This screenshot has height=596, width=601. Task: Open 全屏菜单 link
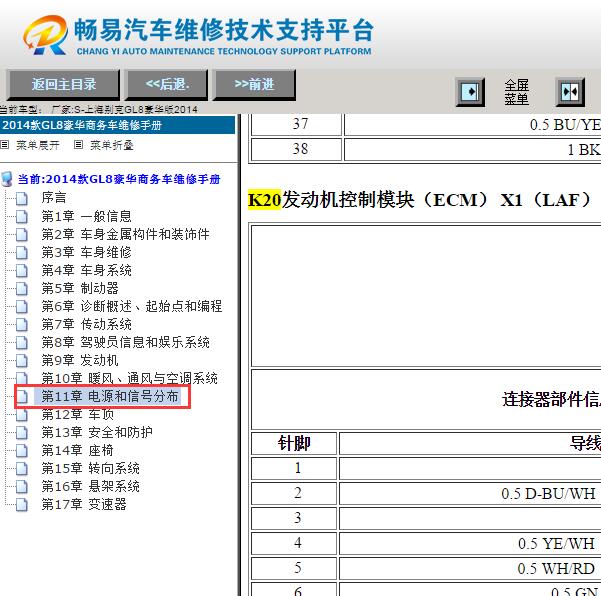point(516,92)
